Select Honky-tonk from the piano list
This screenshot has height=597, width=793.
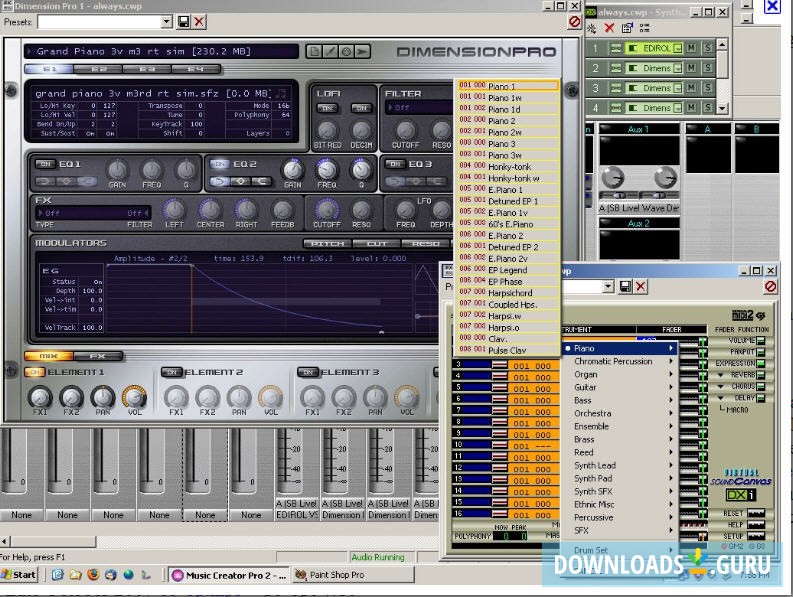[x=509, y=167]
